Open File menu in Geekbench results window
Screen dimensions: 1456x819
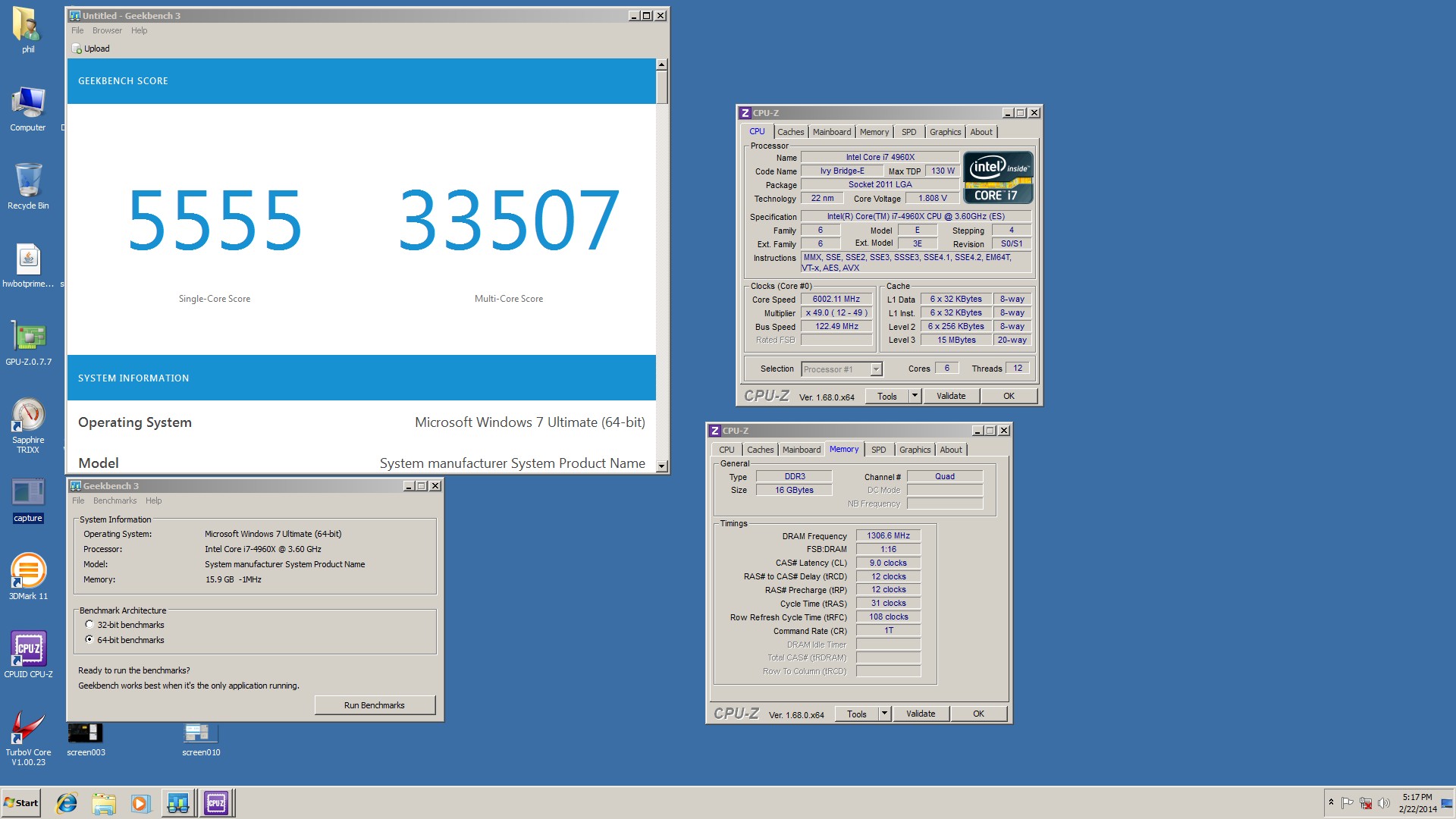coord(77,30)
